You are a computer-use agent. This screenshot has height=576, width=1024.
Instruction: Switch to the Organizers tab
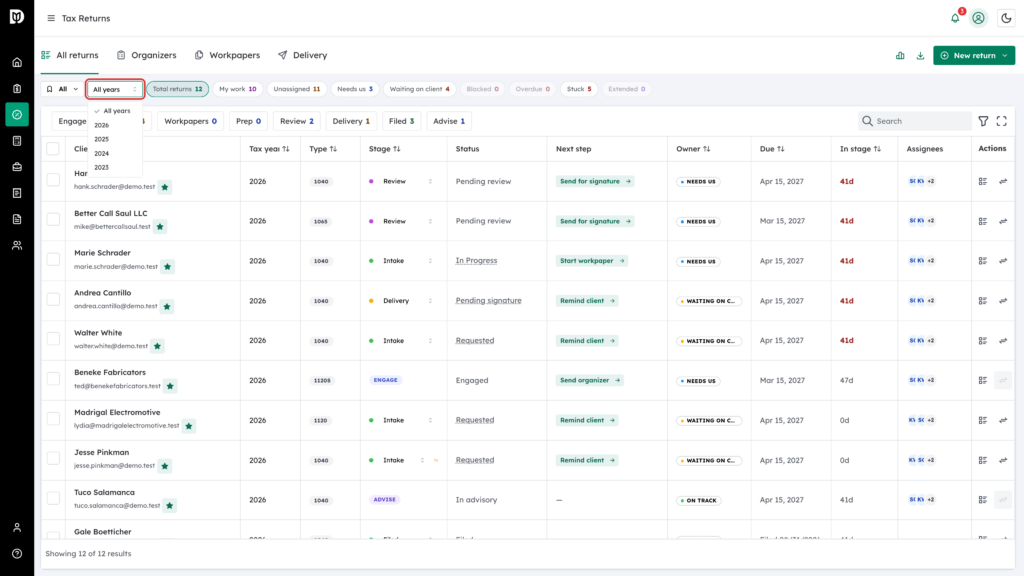[x=147, y=56]
